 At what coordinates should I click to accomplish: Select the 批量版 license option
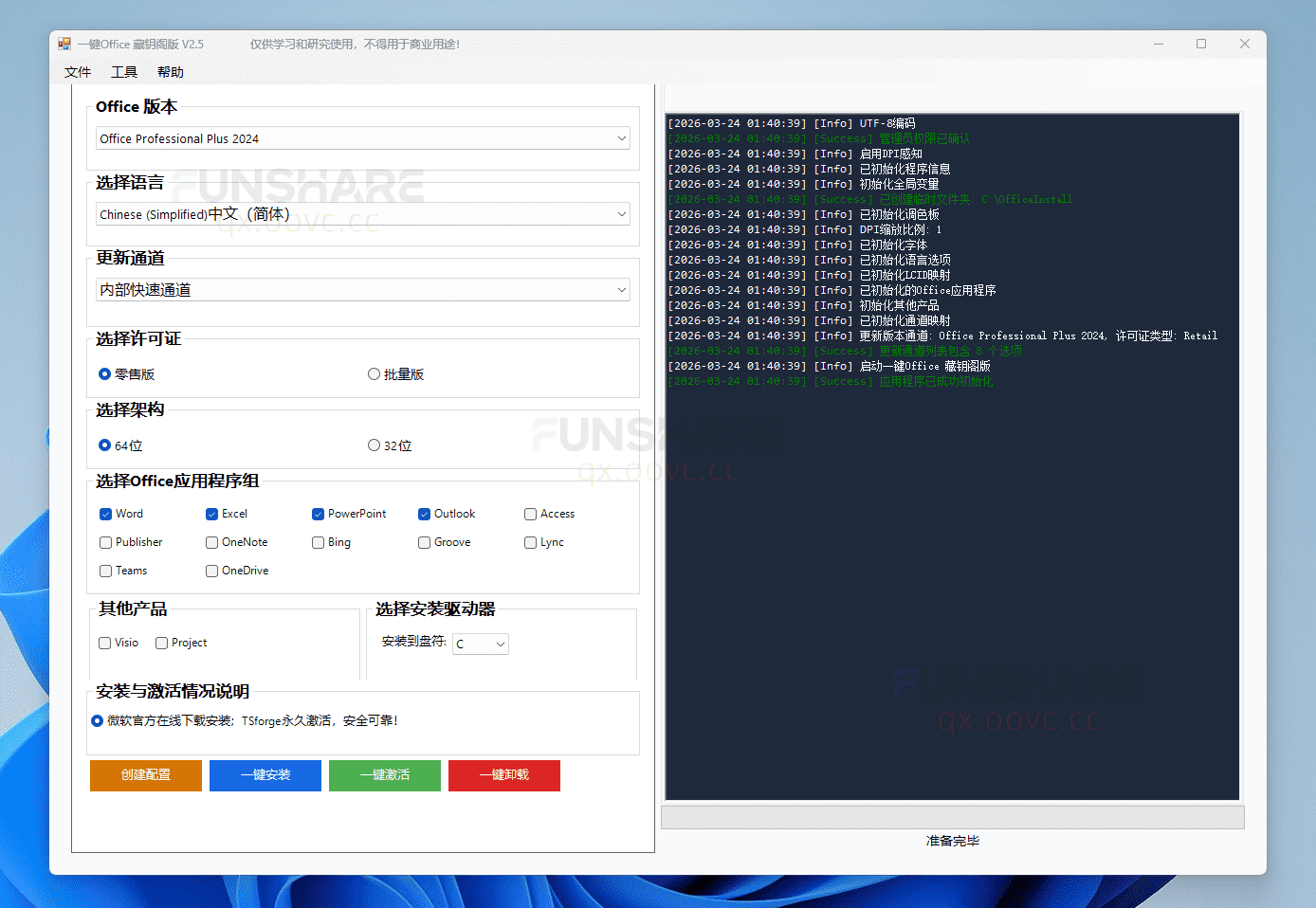pyautogui.click(x=375, y=373)
